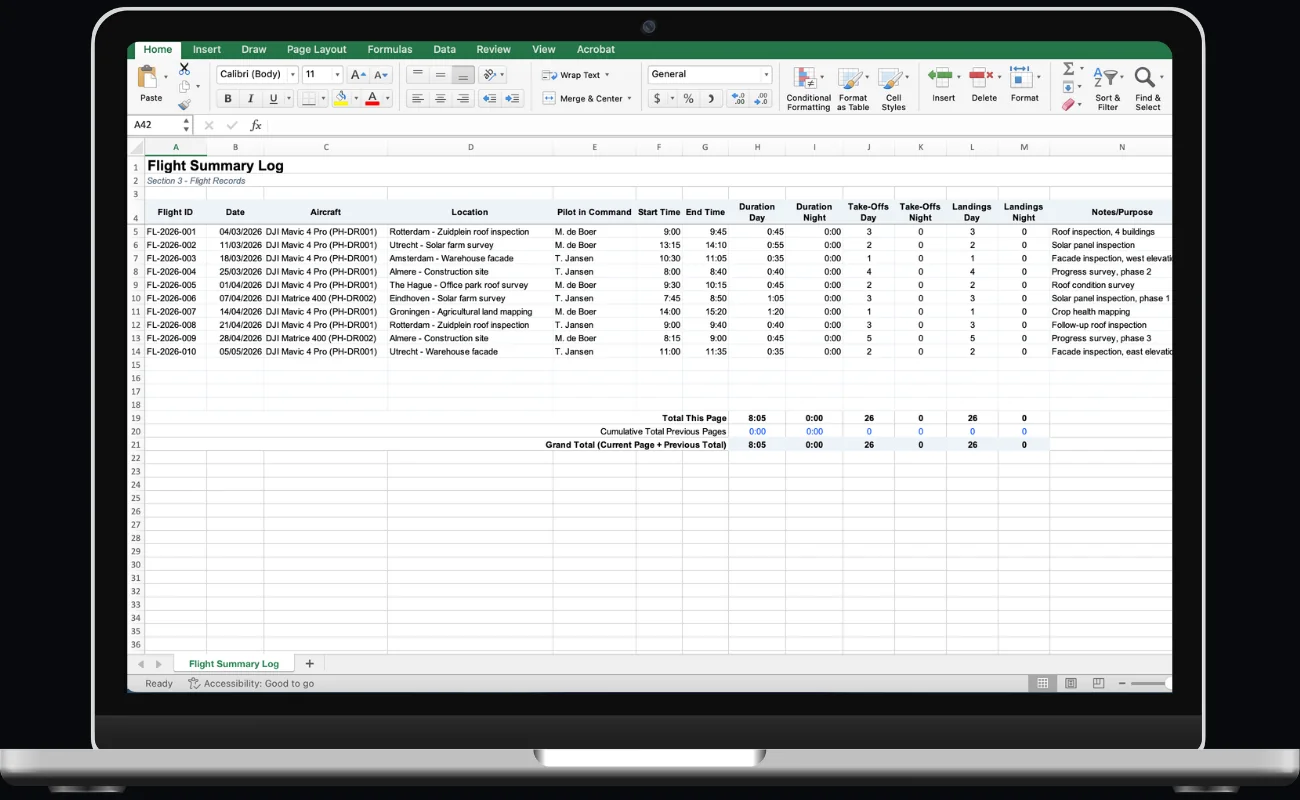Screen dimensions: 1300x800
Task: Click the Clear eraser icon
Action: 1068,104
